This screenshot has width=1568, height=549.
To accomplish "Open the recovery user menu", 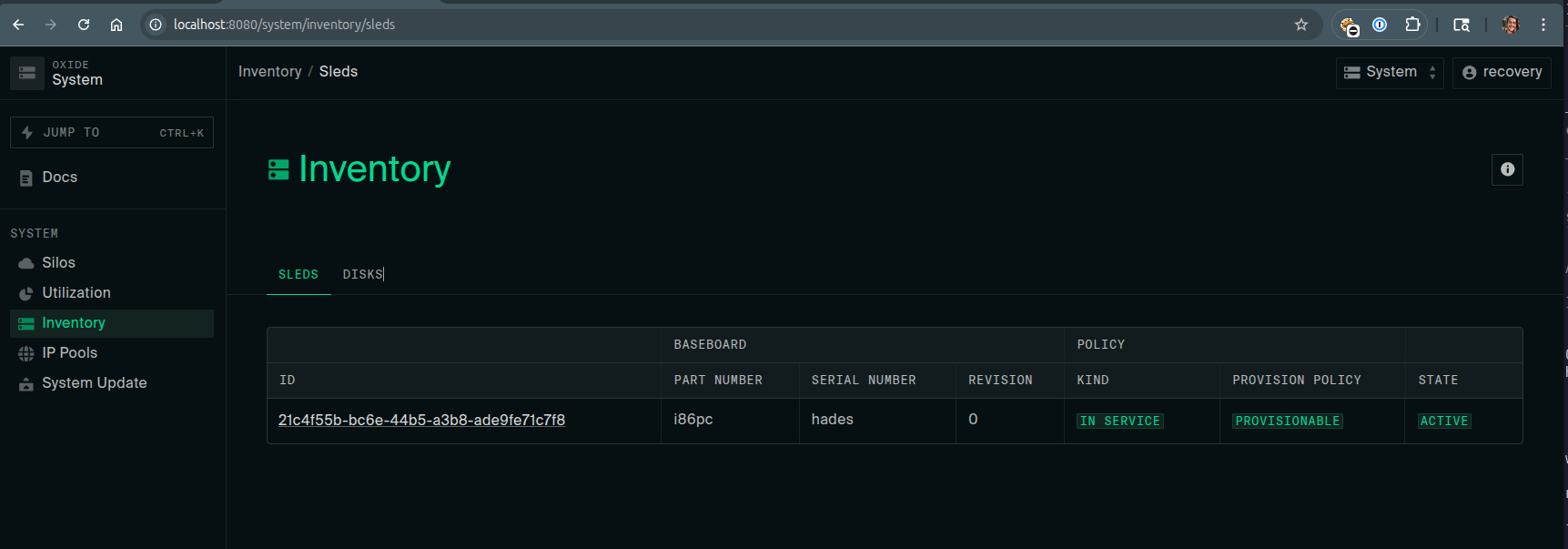I will point(1502,72).
